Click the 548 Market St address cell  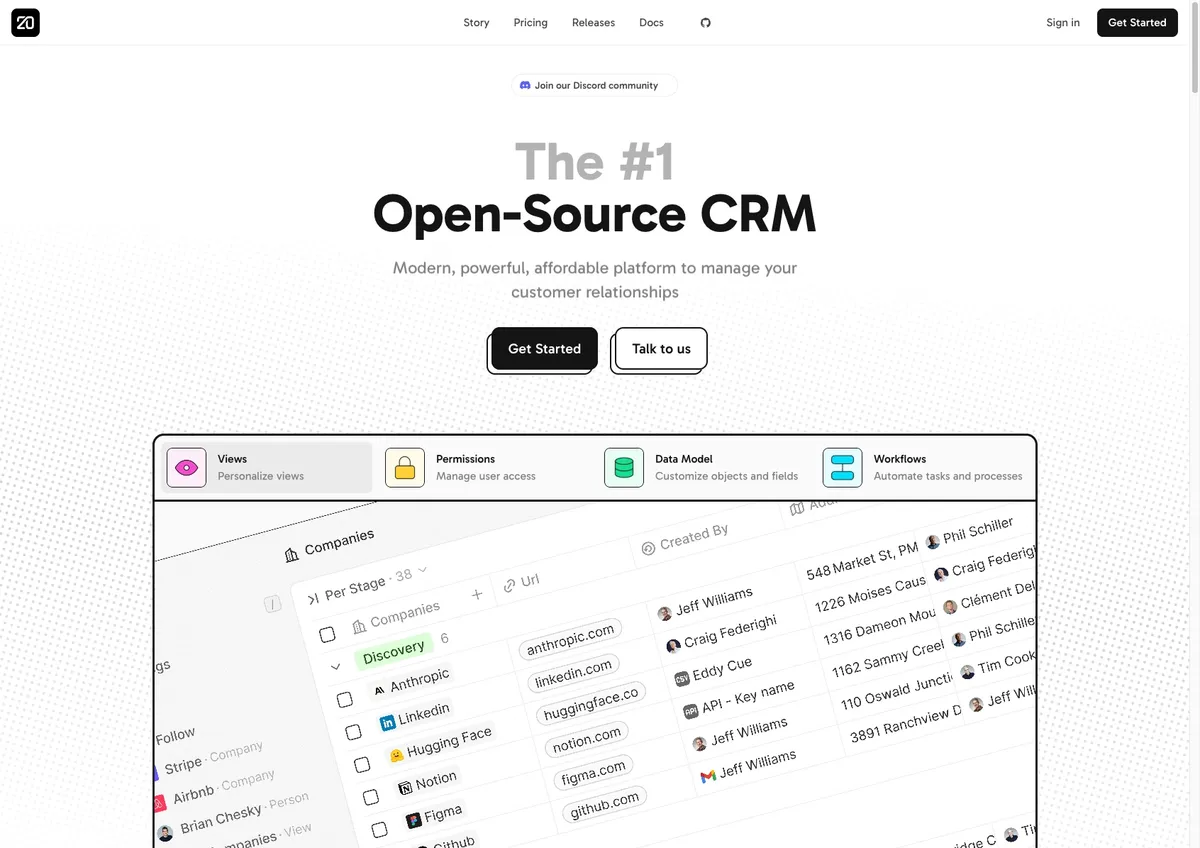click(x=862, y=560)
